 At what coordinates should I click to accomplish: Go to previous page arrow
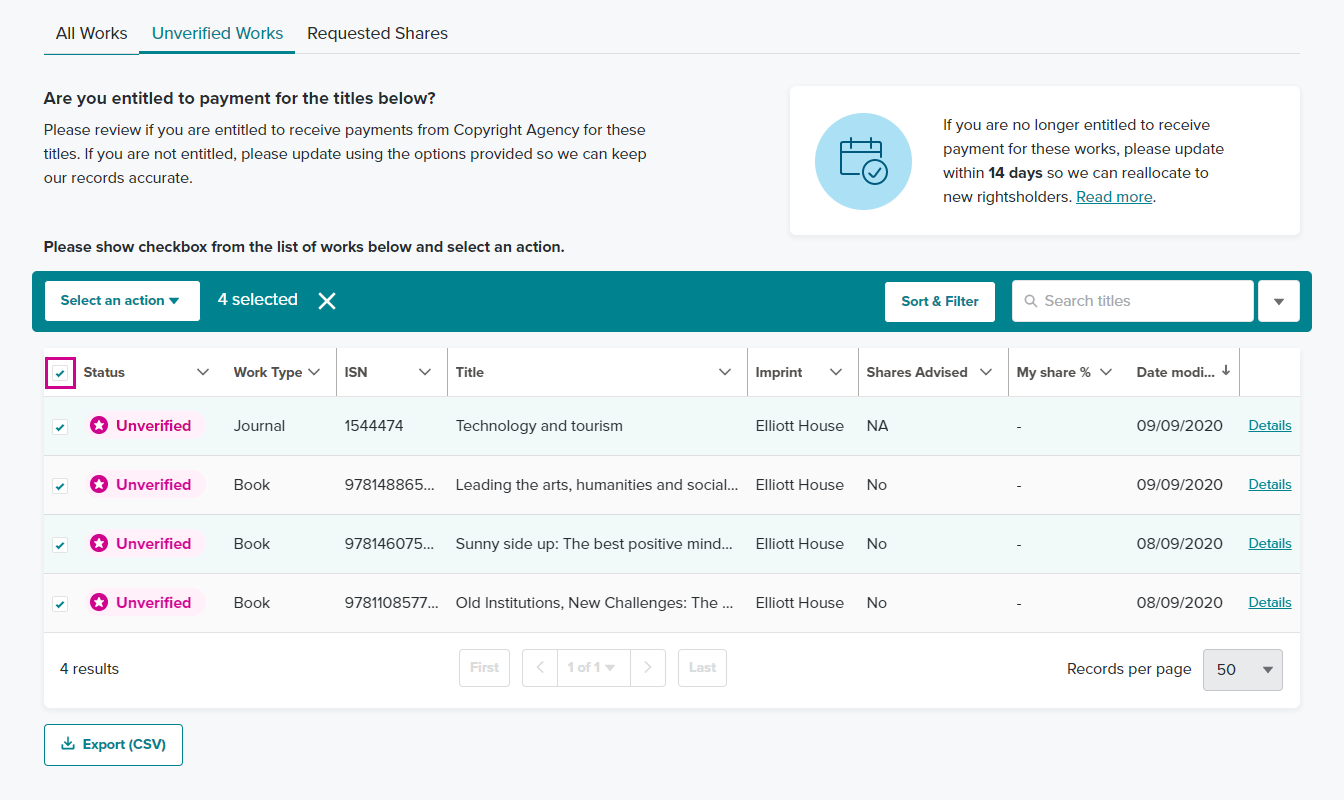coord(540,668)
